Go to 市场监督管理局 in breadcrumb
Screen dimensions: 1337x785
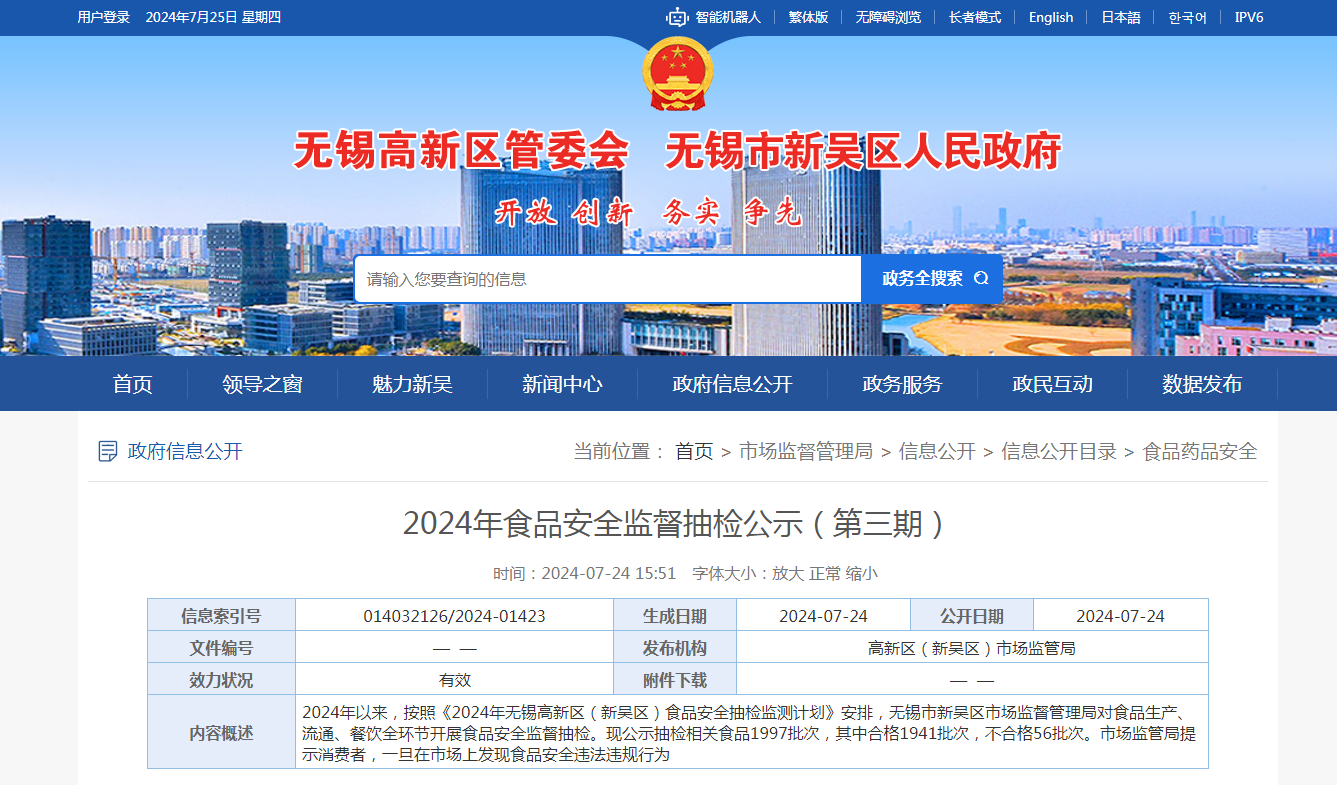tap(806, 451)
